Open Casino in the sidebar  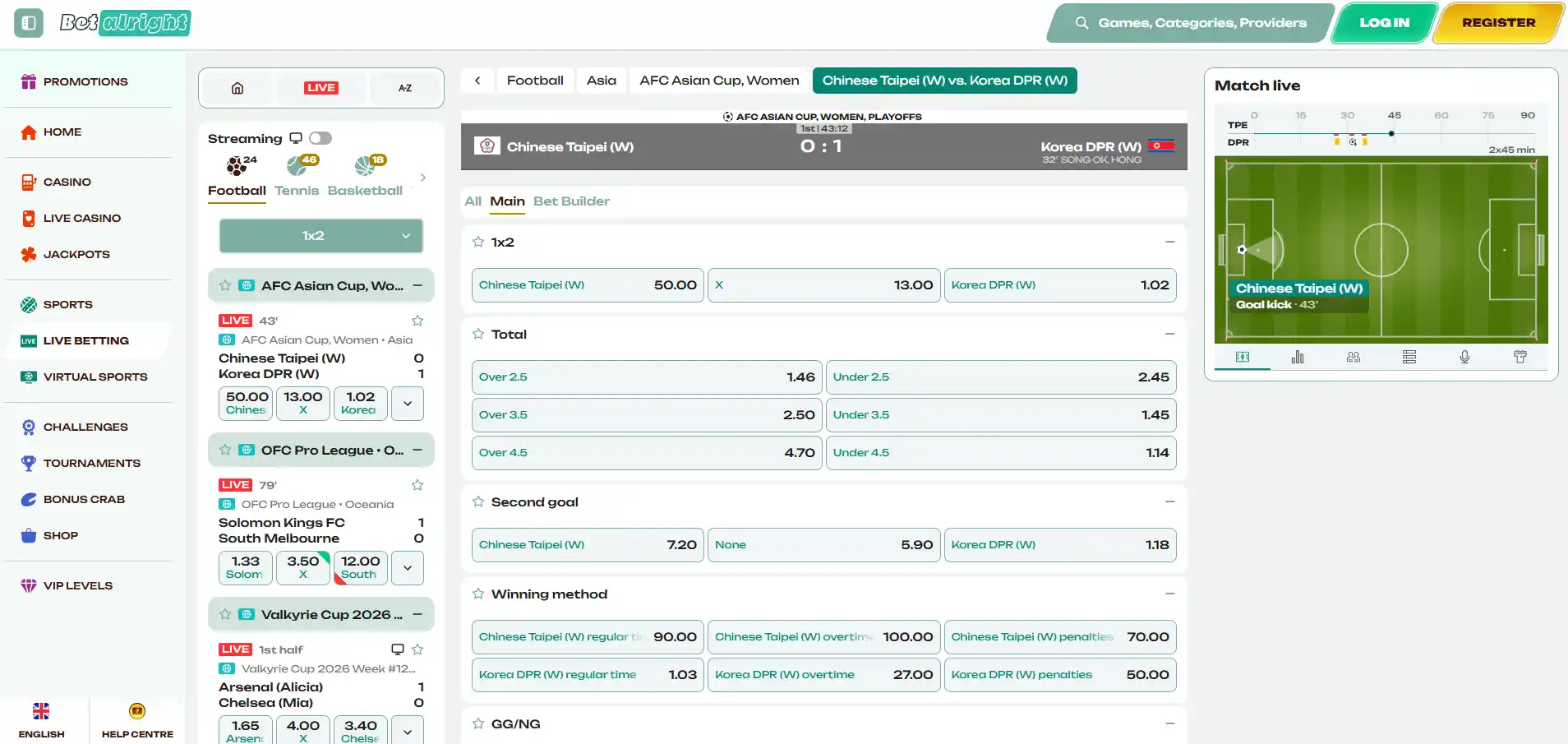pyautogui.click(x=67, y=182)
